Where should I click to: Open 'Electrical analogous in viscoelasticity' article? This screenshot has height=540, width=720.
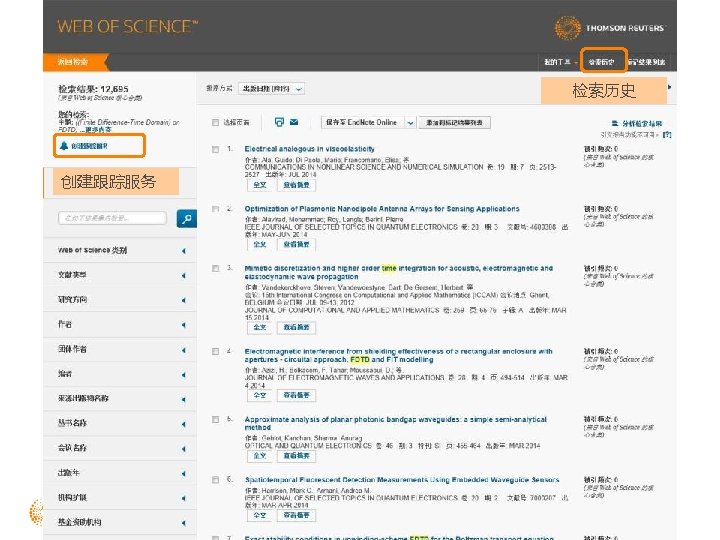pyautogui.click(x=309, y=149)
